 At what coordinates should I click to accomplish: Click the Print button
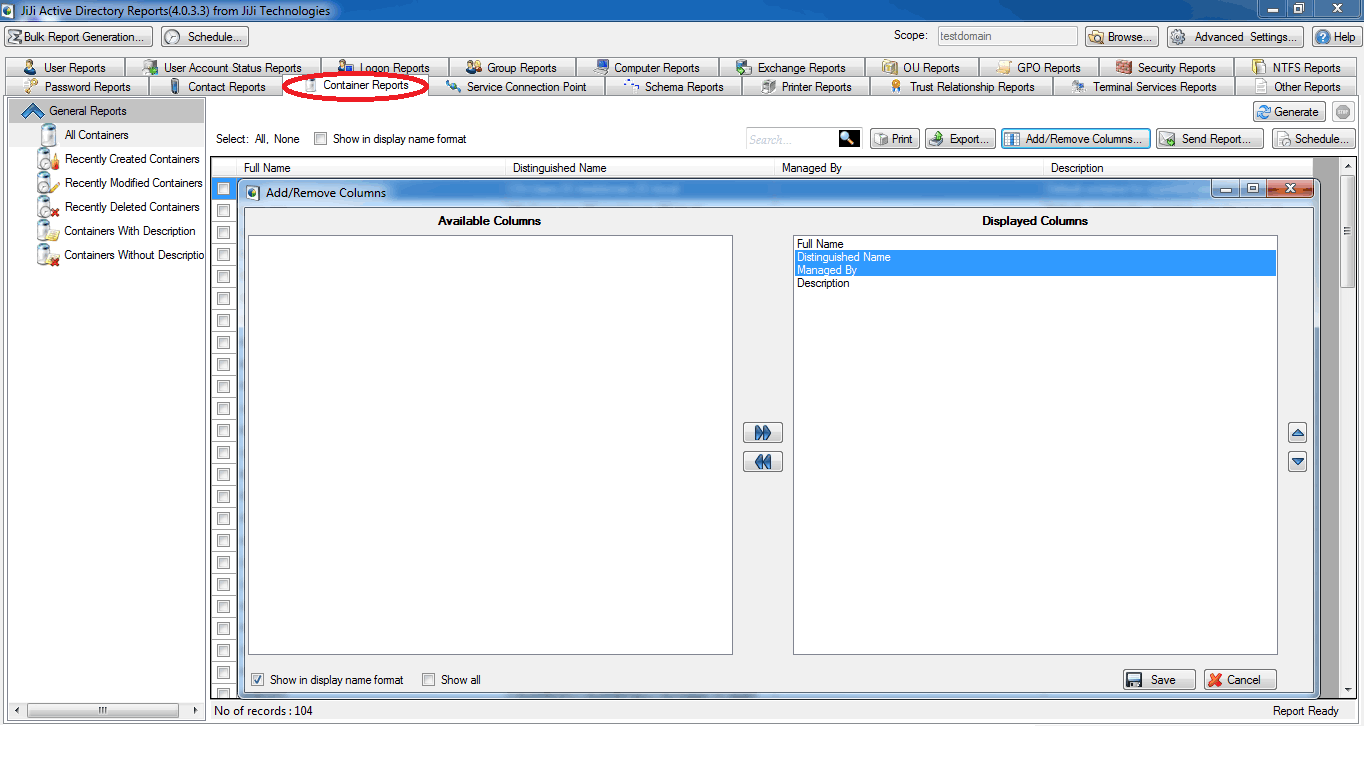[894, 139]
